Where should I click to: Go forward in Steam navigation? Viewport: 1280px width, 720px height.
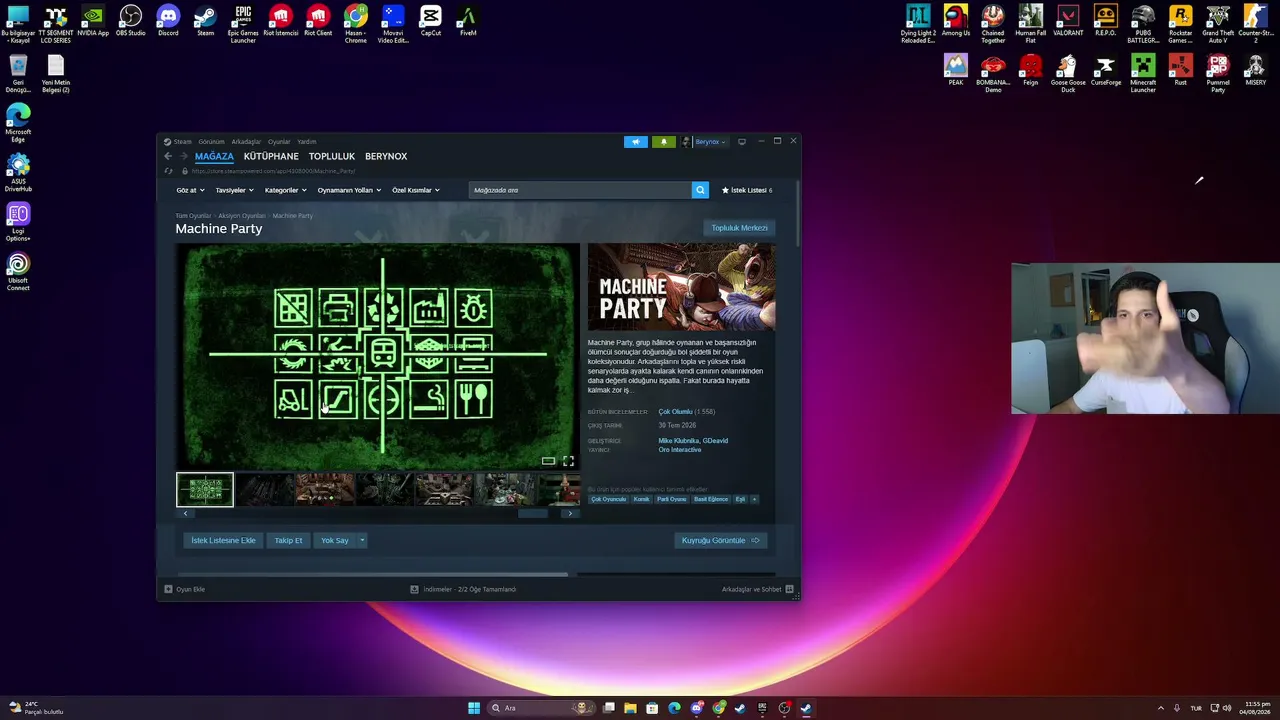point(183,157)
